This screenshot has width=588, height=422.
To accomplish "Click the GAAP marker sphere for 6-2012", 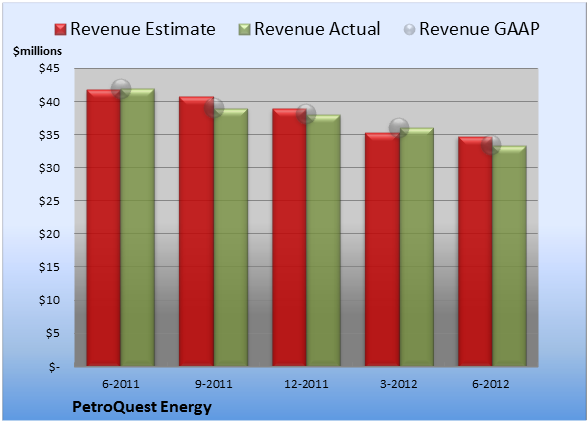I will pyautogui.click(x=491, y=144).
